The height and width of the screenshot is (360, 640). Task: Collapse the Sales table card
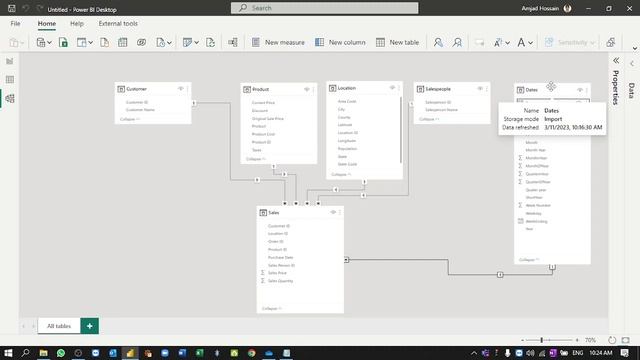(271, 309)
